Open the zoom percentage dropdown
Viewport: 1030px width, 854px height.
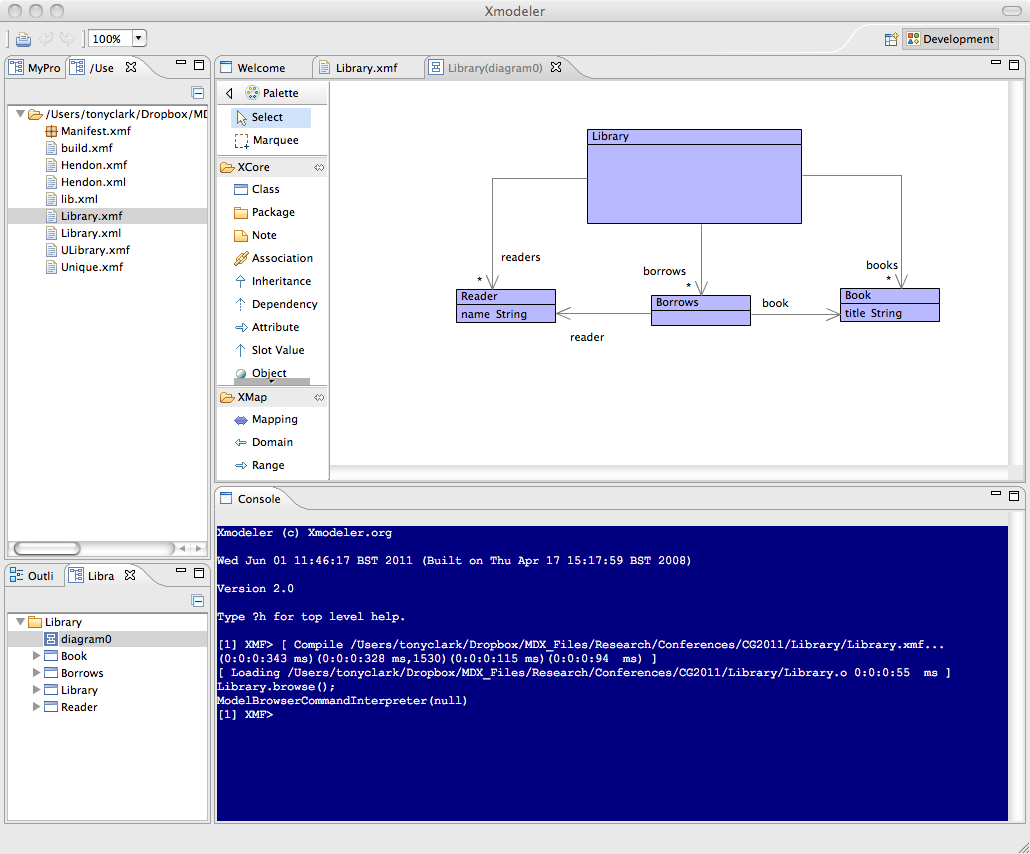point(138,39)
